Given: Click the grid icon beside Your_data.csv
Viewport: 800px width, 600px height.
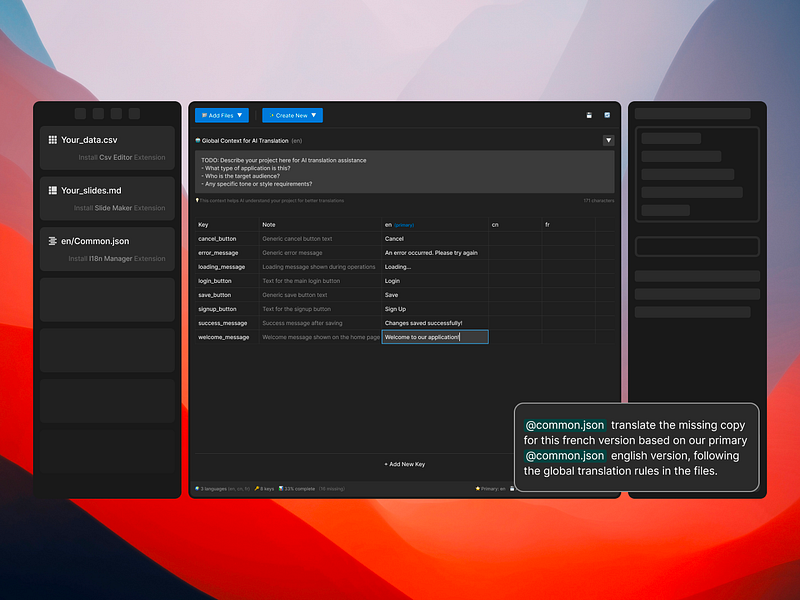Looking at the screenshot, I should point(53,140).
